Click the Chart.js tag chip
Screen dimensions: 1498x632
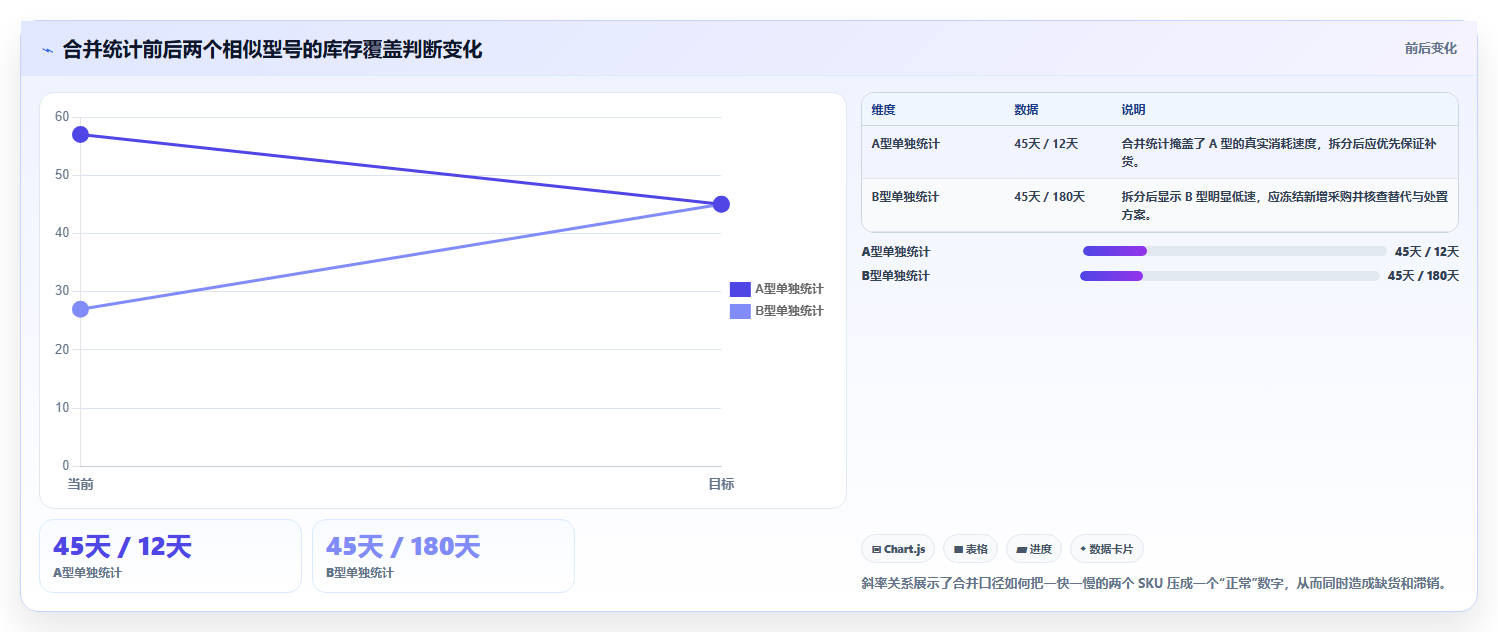pos(898,549)
